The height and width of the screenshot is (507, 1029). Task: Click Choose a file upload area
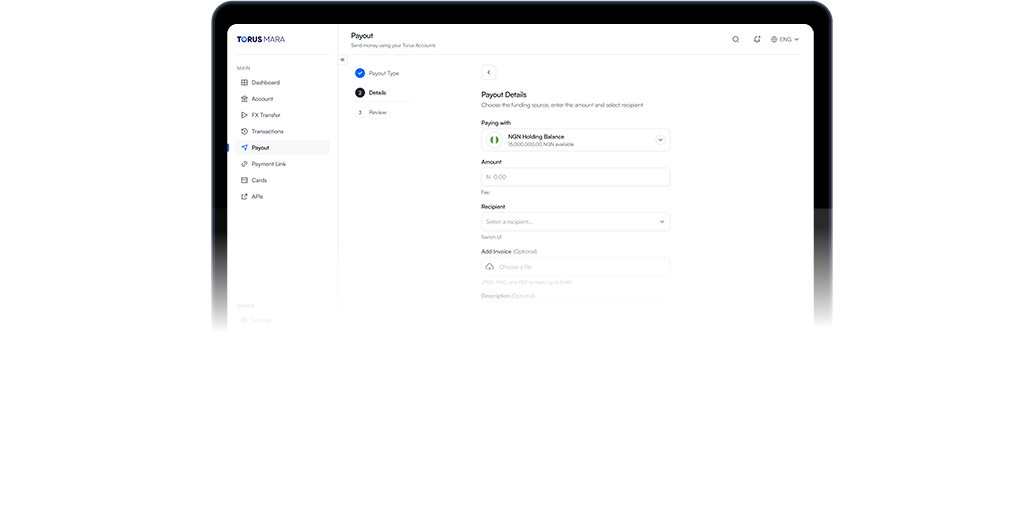(x=575, y=267)
